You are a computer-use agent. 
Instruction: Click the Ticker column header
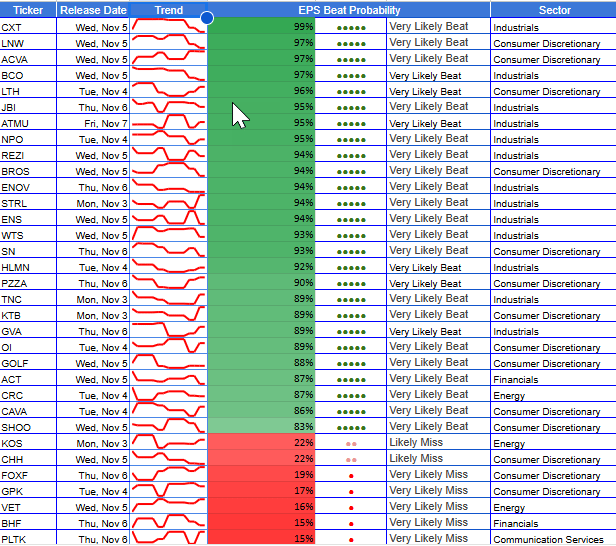(x=28, y=10)
